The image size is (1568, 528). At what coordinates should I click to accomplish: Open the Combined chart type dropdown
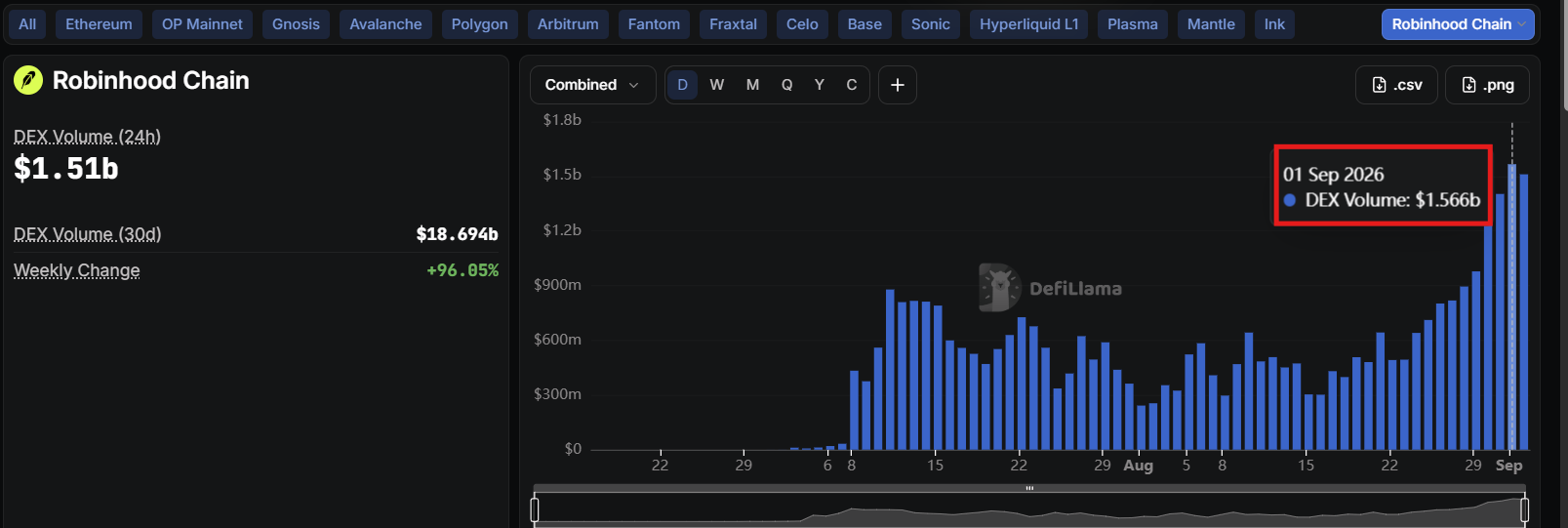tap(592, 85)
